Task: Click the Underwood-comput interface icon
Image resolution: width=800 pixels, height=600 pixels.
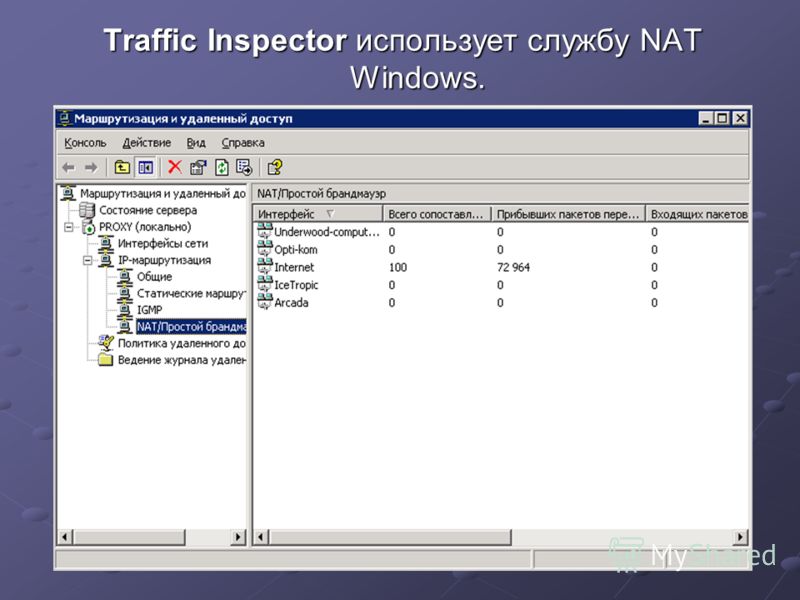Action: coord(265,231)
